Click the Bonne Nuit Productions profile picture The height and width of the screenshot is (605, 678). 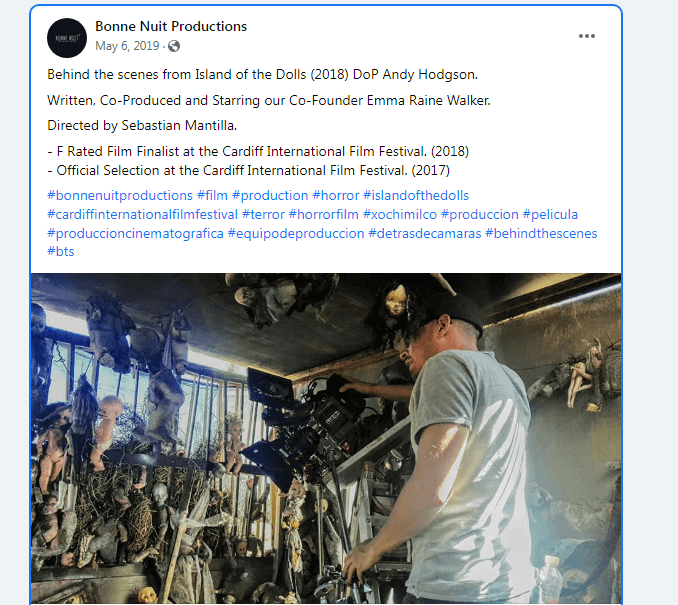[67, 38]
